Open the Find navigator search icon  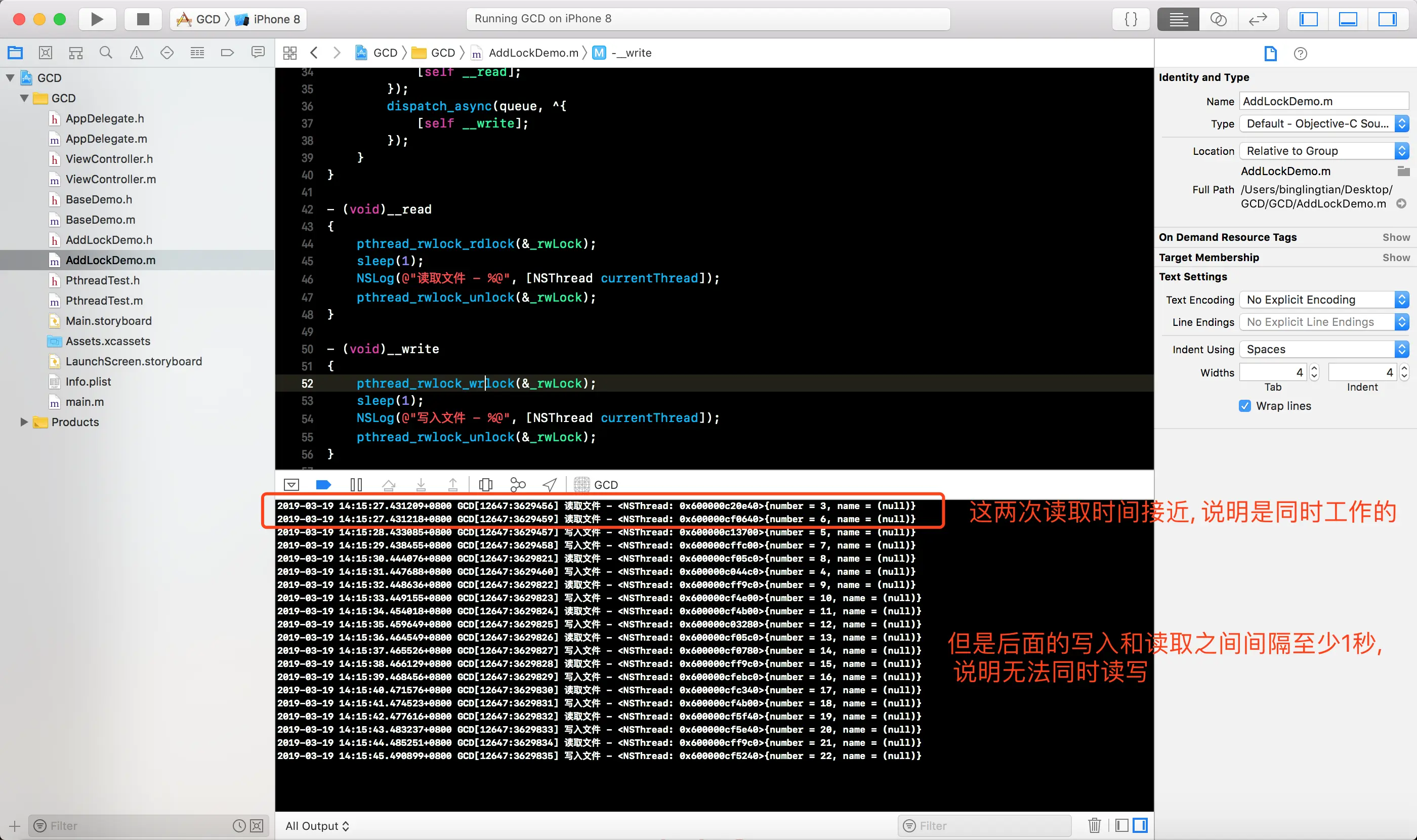pyautogui.click(x=106, y=53)
